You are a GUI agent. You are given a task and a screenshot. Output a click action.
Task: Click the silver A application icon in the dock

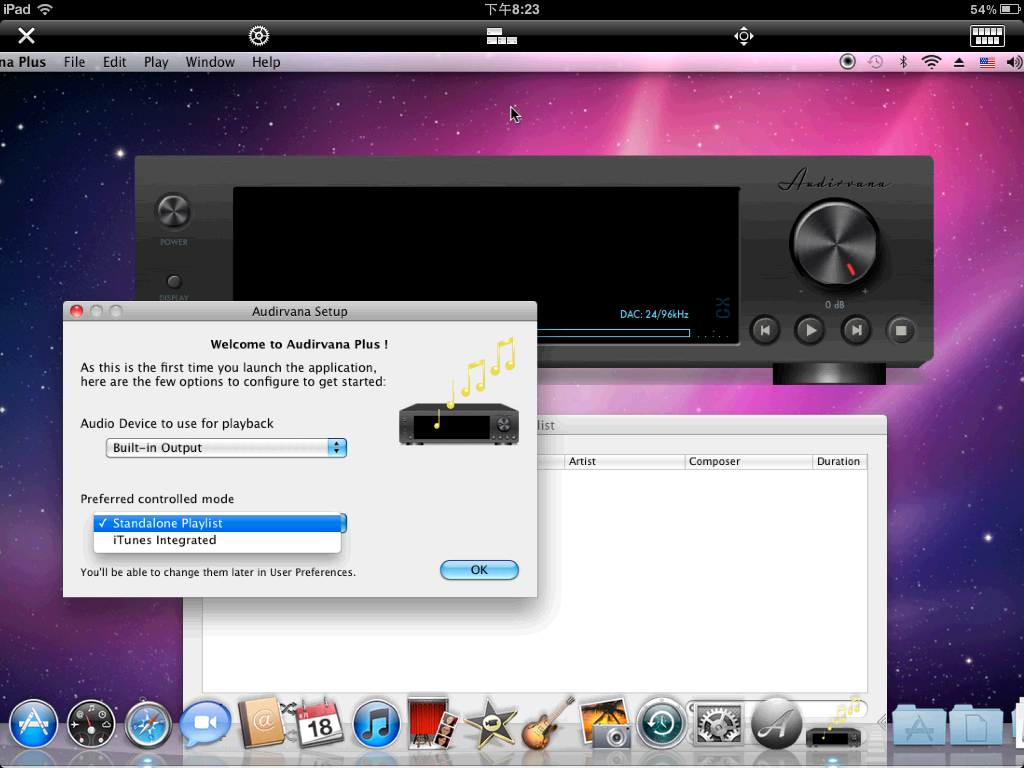[775, 724]
